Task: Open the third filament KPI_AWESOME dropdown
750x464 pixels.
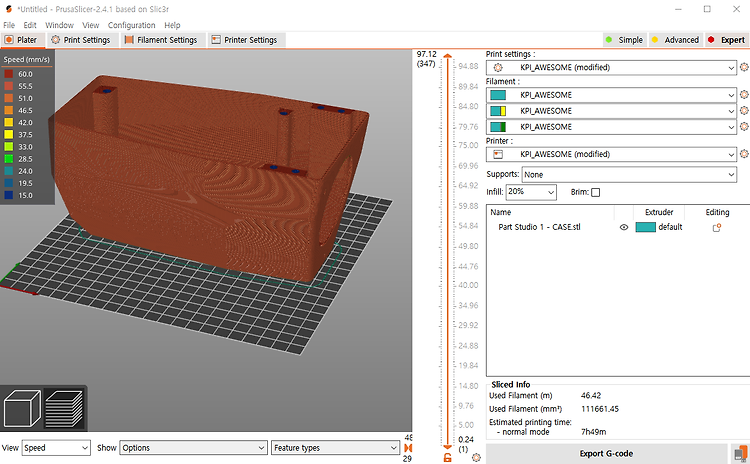Action: [x=611, y=126]
